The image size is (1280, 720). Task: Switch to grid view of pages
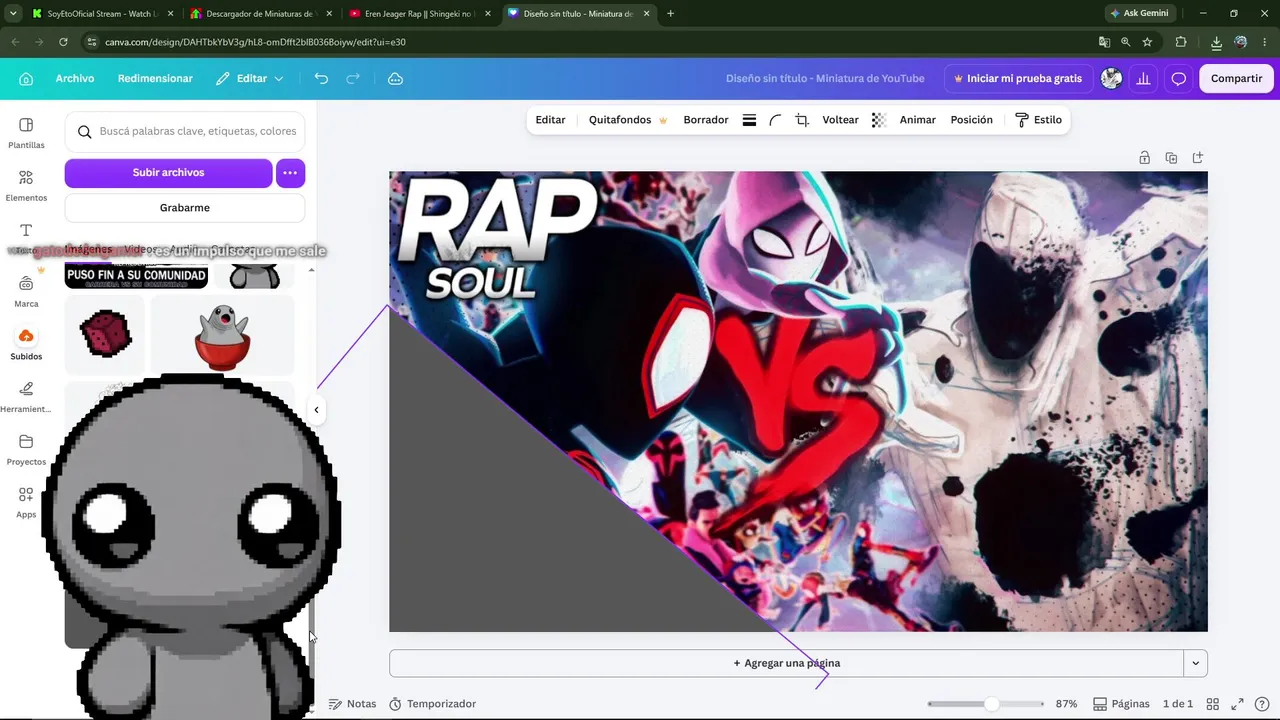click(1212, 704)
